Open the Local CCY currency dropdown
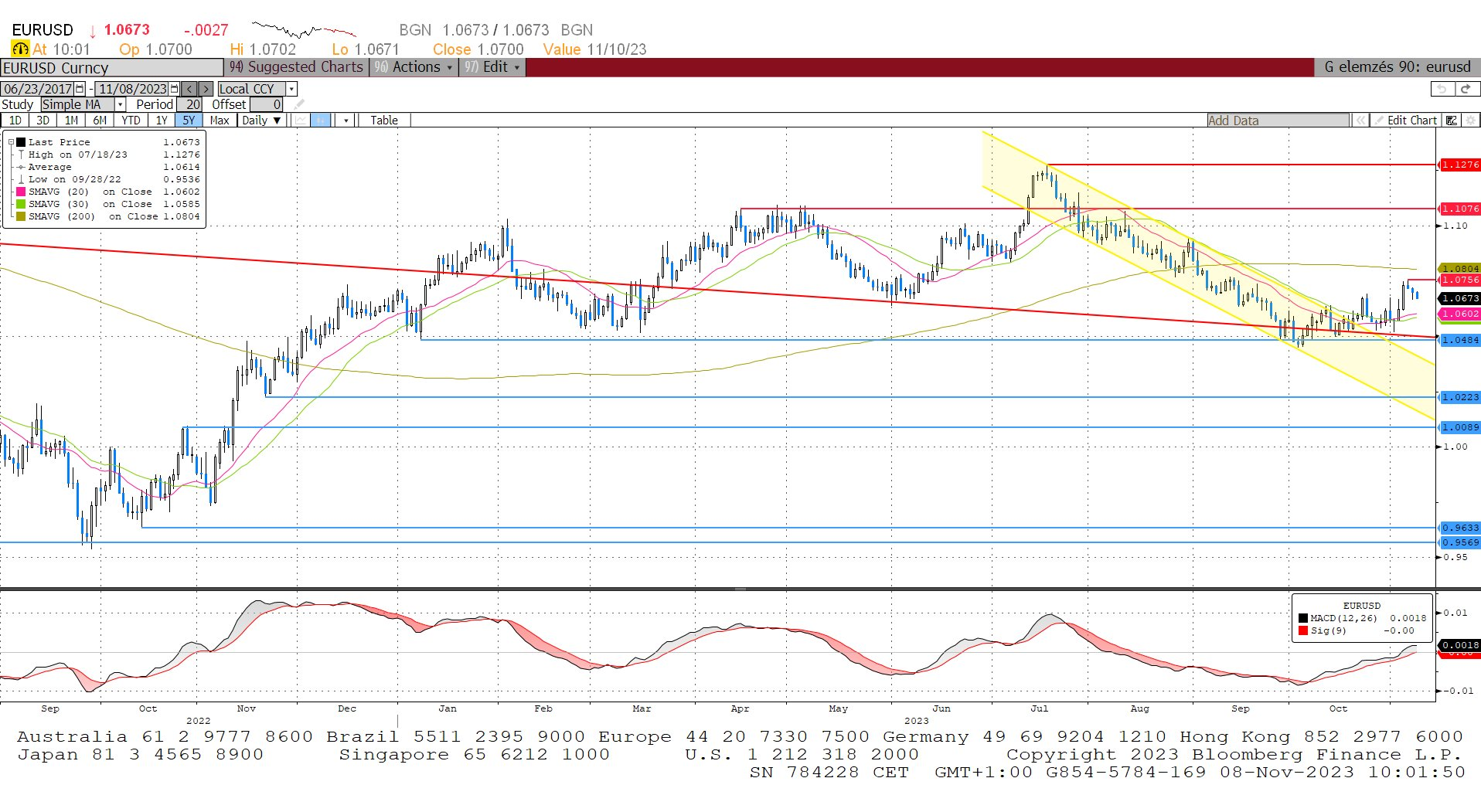 pyautogui.click(x=291, y=89)
